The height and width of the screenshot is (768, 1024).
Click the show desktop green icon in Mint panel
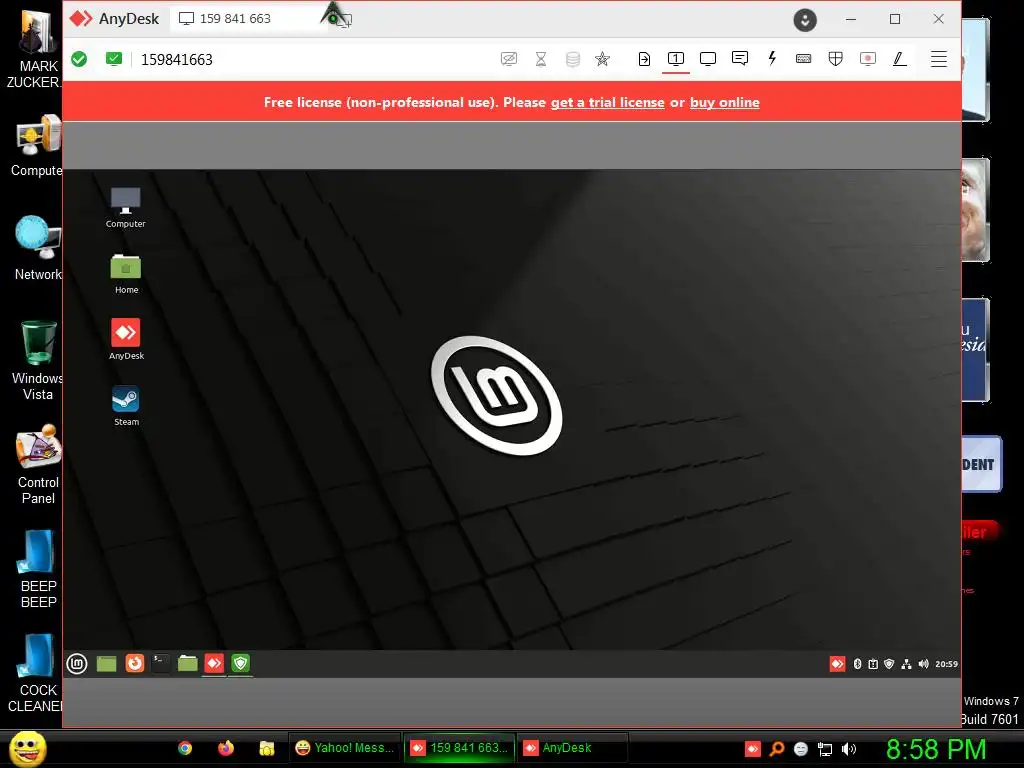(x=106, y=664)
